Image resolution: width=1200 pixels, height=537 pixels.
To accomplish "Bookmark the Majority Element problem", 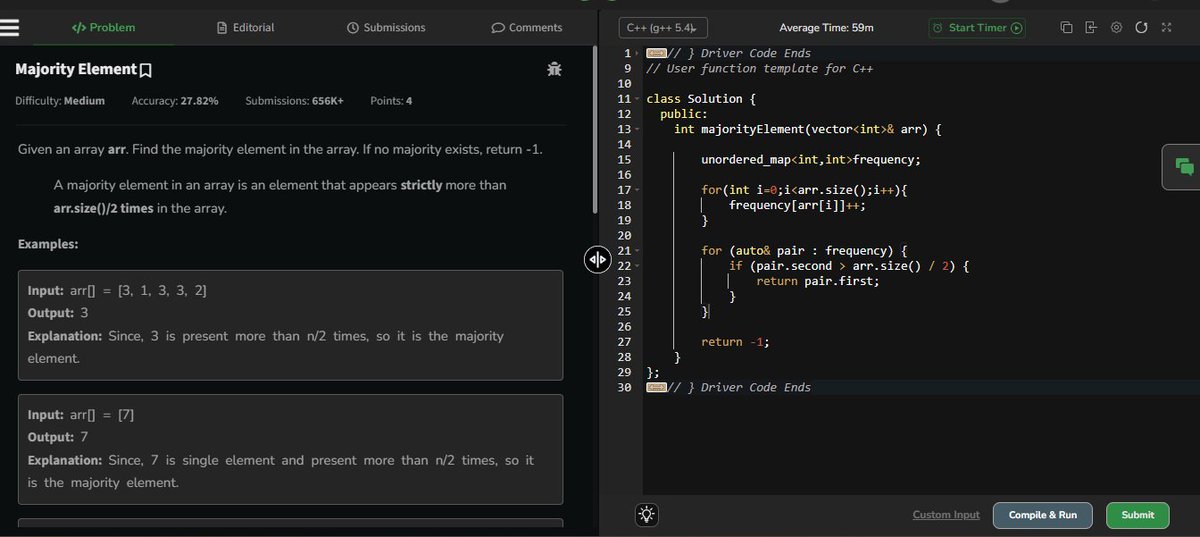I will point(146,70).
